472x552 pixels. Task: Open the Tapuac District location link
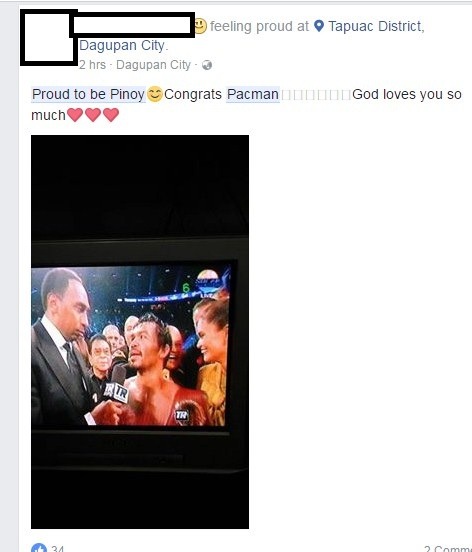pos(376,26)
